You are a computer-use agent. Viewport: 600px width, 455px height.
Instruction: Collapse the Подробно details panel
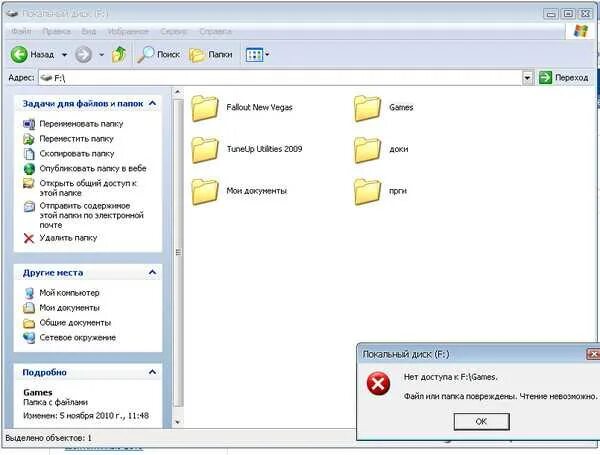(152, 372)
